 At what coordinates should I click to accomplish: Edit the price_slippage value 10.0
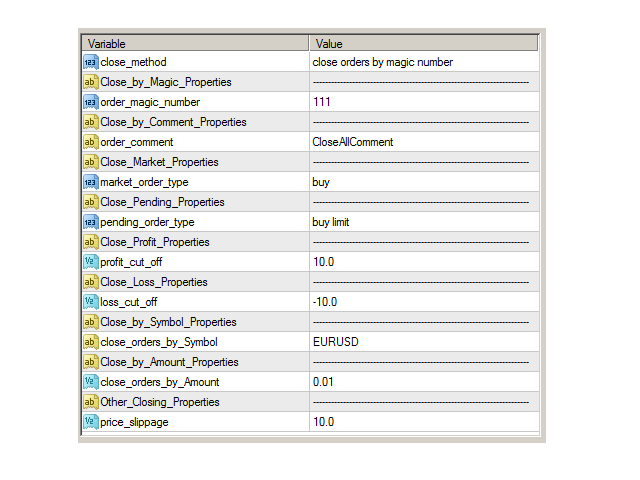coord(324,422)
